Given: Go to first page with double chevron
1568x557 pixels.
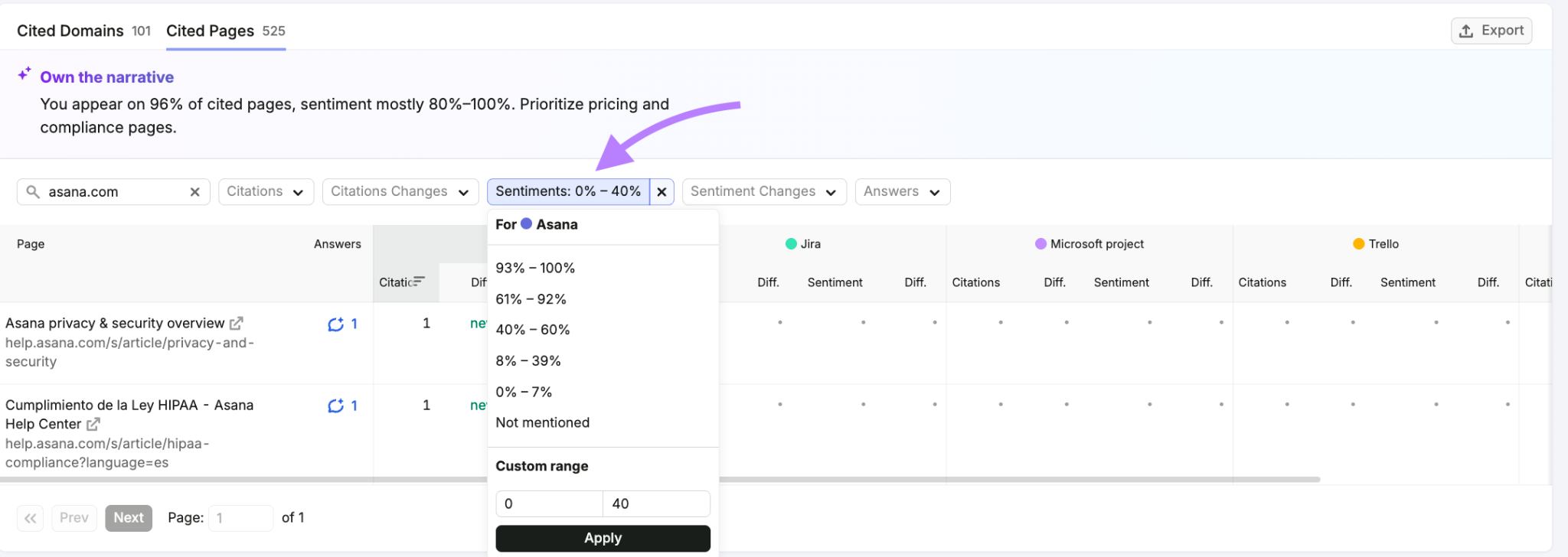Looking at the screenshot, I should click(x=30, y=518).
